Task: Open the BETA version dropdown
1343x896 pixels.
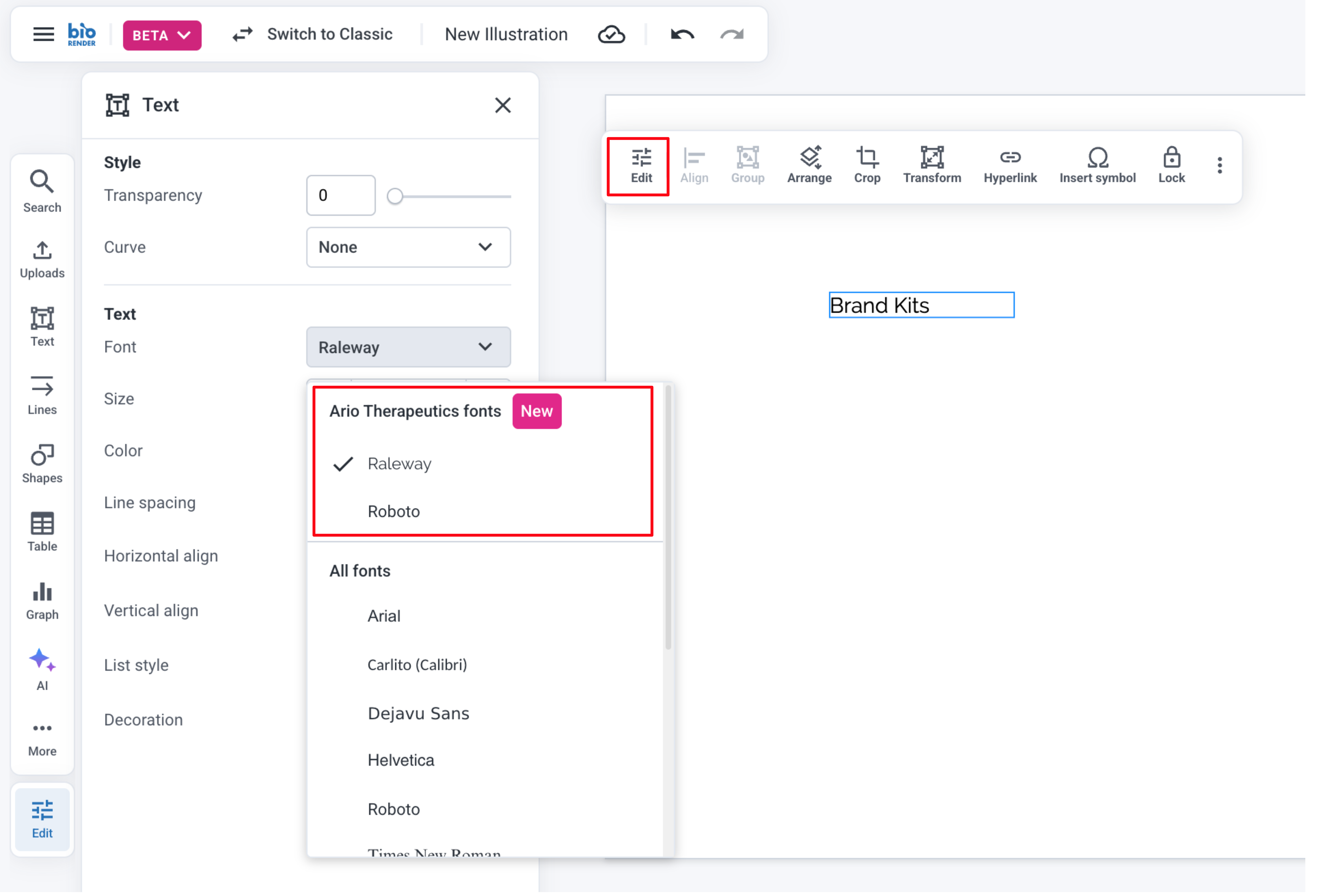Action: pos(162,35)
